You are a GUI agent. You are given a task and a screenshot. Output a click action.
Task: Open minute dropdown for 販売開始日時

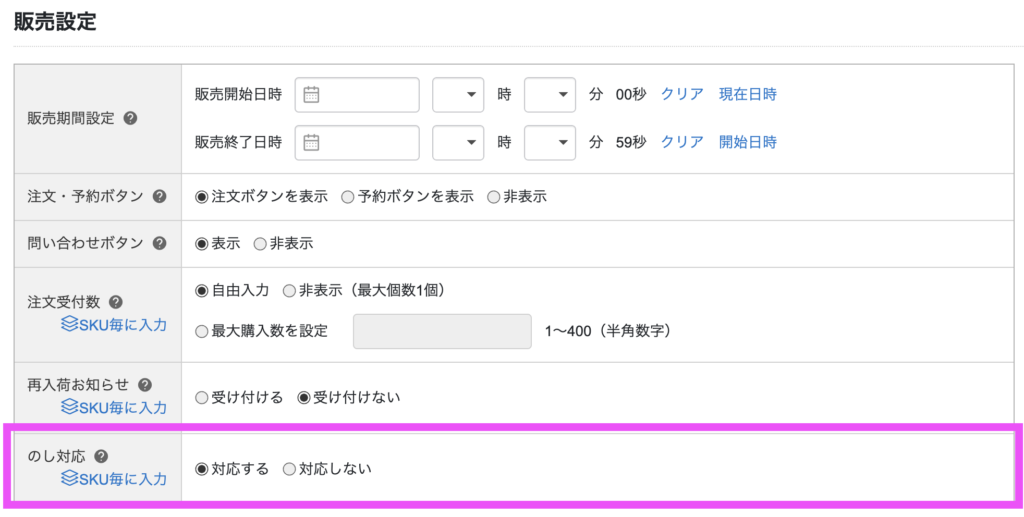point(550,95)
